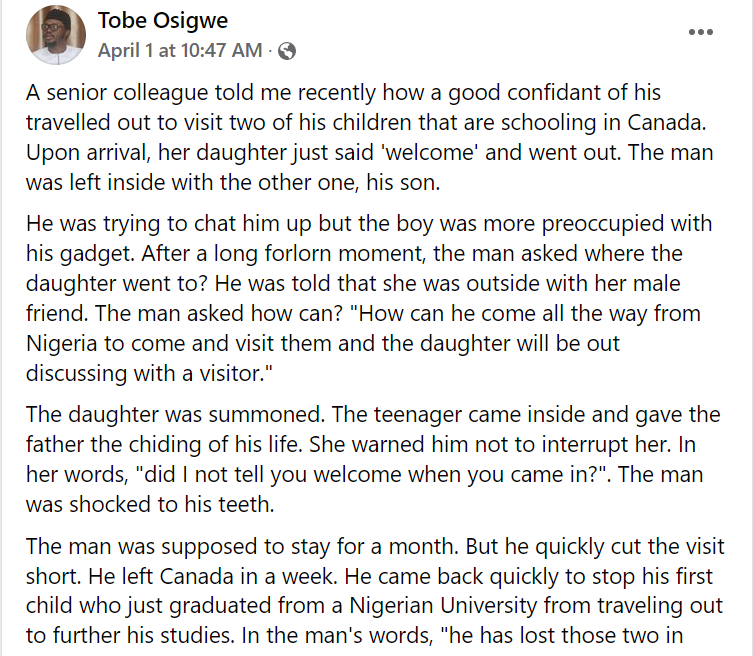The image size is (753, 656).
Task: Click the paragraph starting 'A senior colleague'
Action: coord(370,137)
